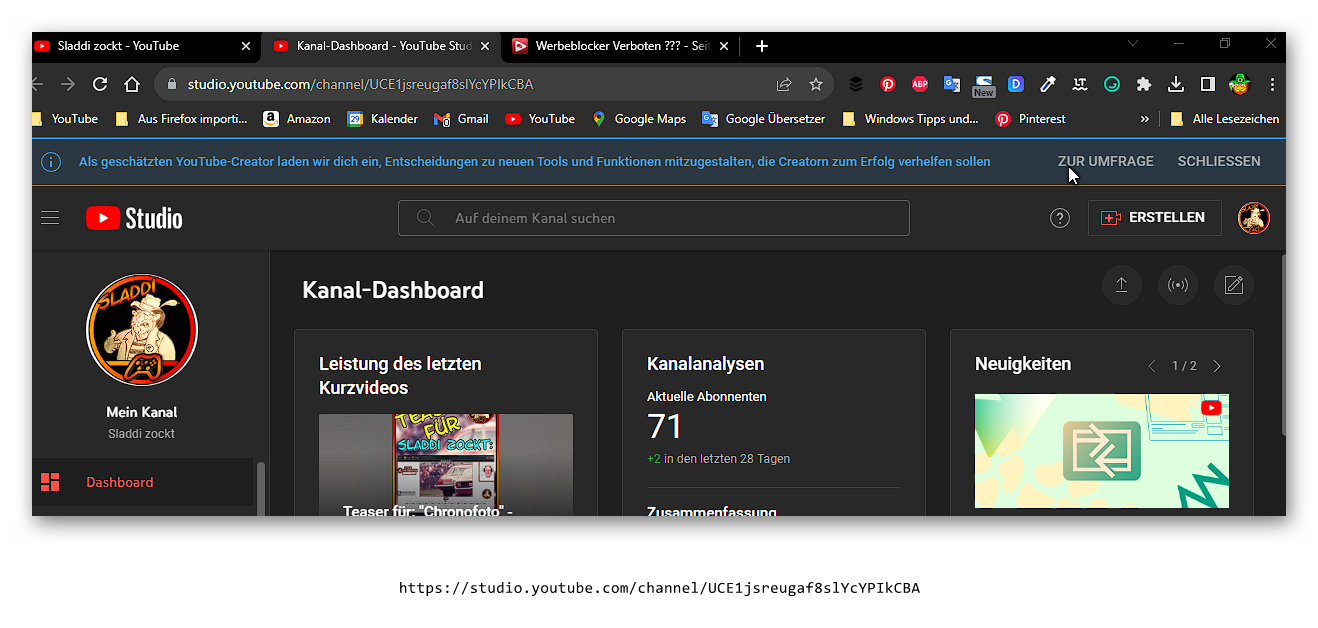Click the go live broadcast icon

pyautogui.click(x=1178, y=286)
